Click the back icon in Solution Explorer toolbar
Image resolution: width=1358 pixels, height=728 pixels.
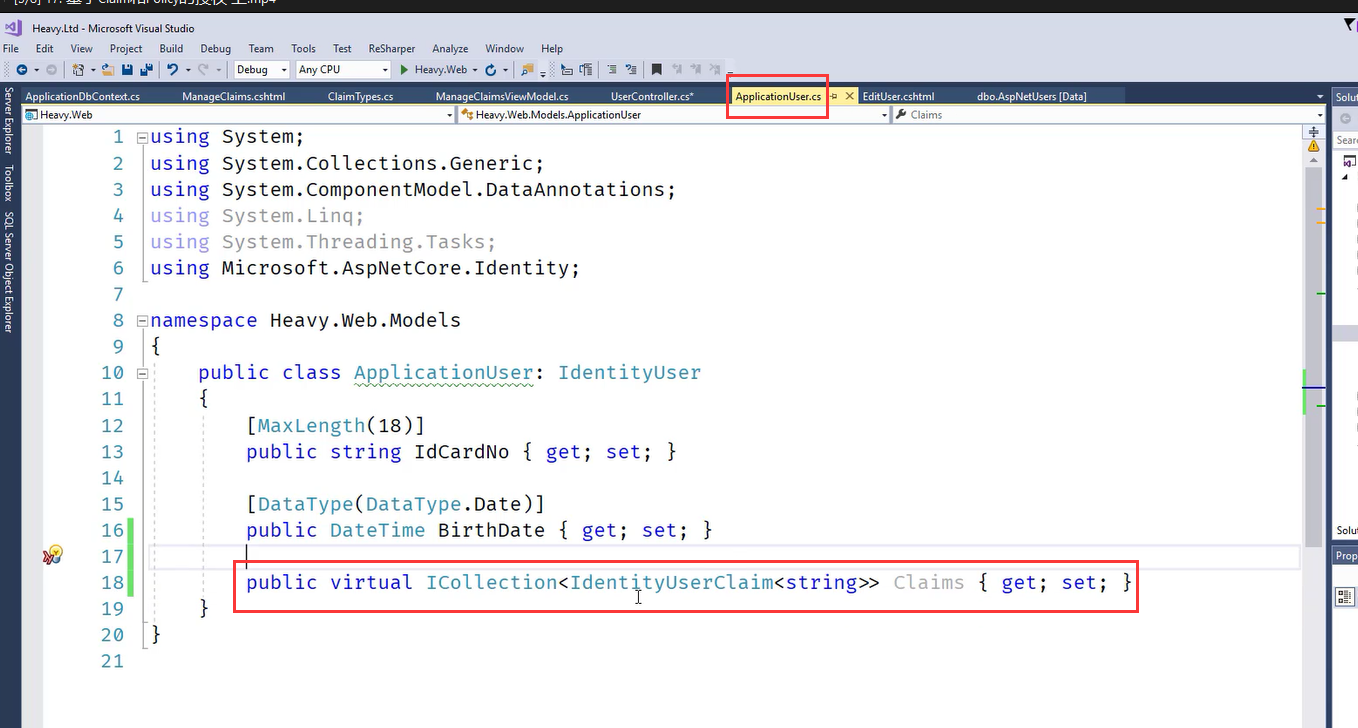point(1347,119)
